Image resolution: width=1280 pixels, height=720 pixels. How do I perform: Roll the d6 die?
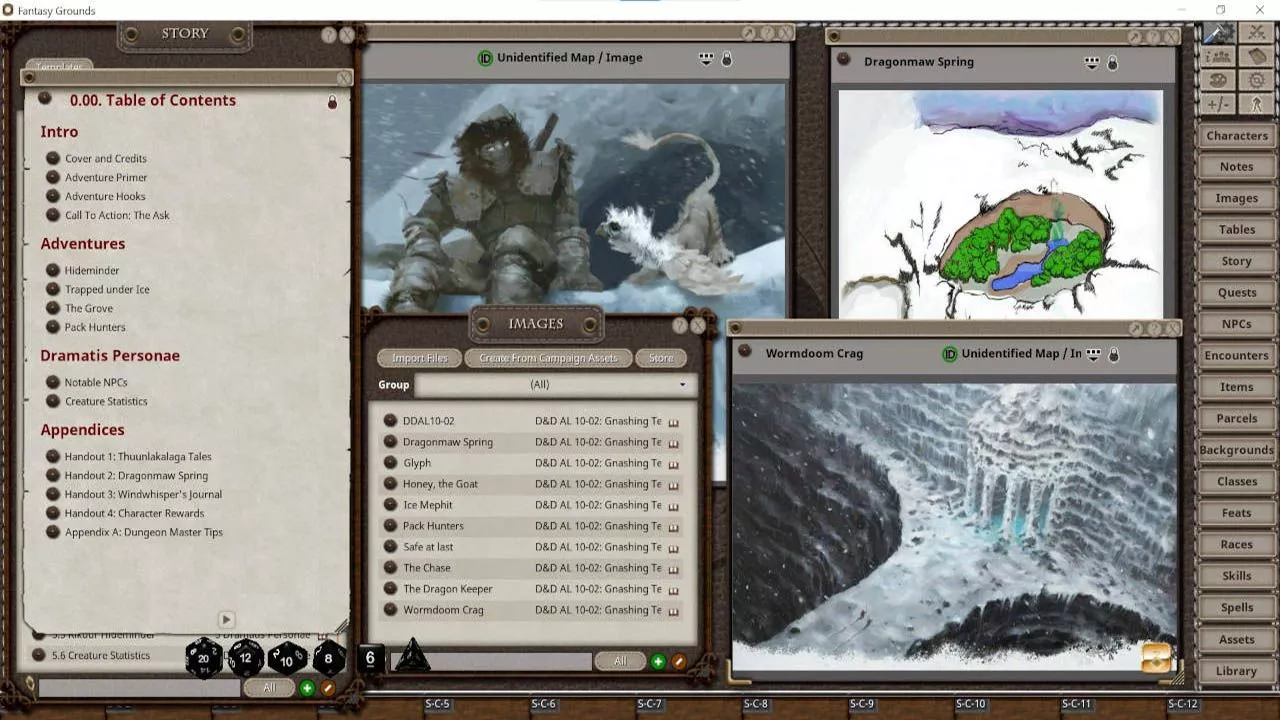click(x=370, y=657)
